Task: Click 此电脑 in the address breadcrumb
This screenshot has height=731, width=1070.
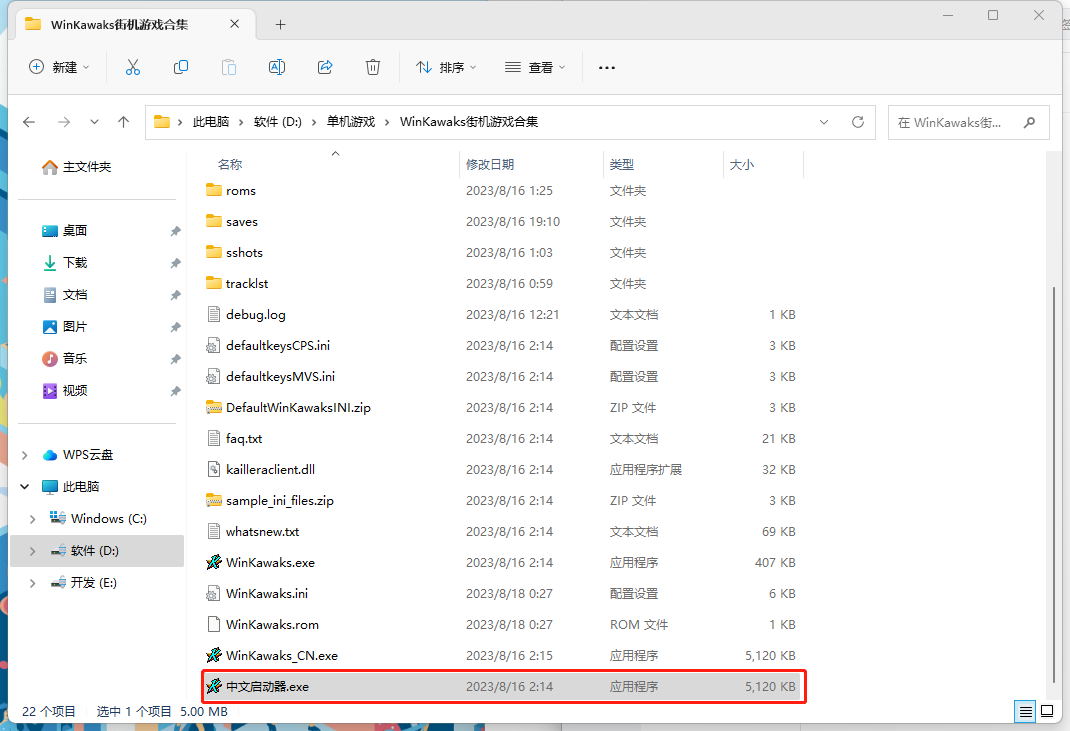Action: point(211,122)
